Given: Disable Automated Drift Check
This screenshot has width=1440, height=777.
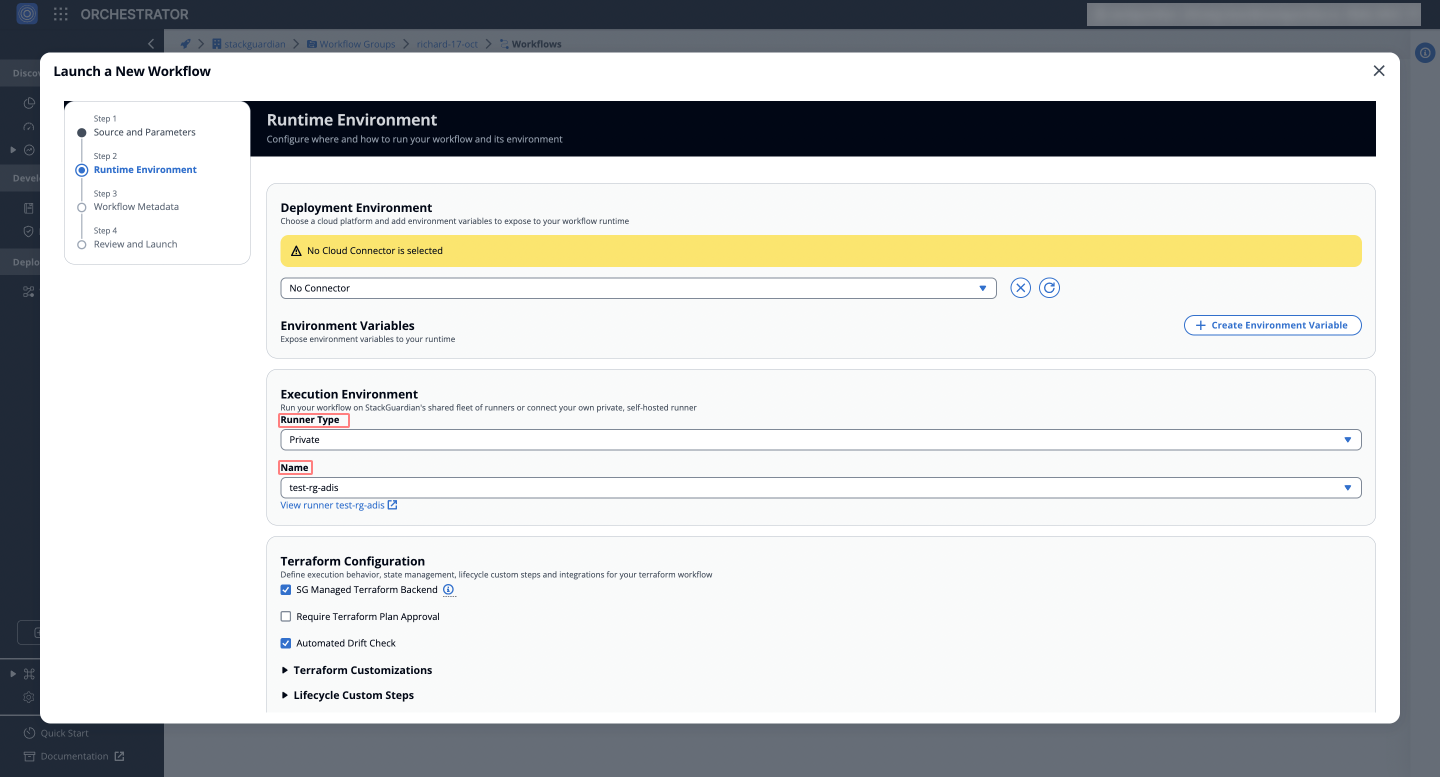Looking at the screenshot, I should tap(286, 642).
